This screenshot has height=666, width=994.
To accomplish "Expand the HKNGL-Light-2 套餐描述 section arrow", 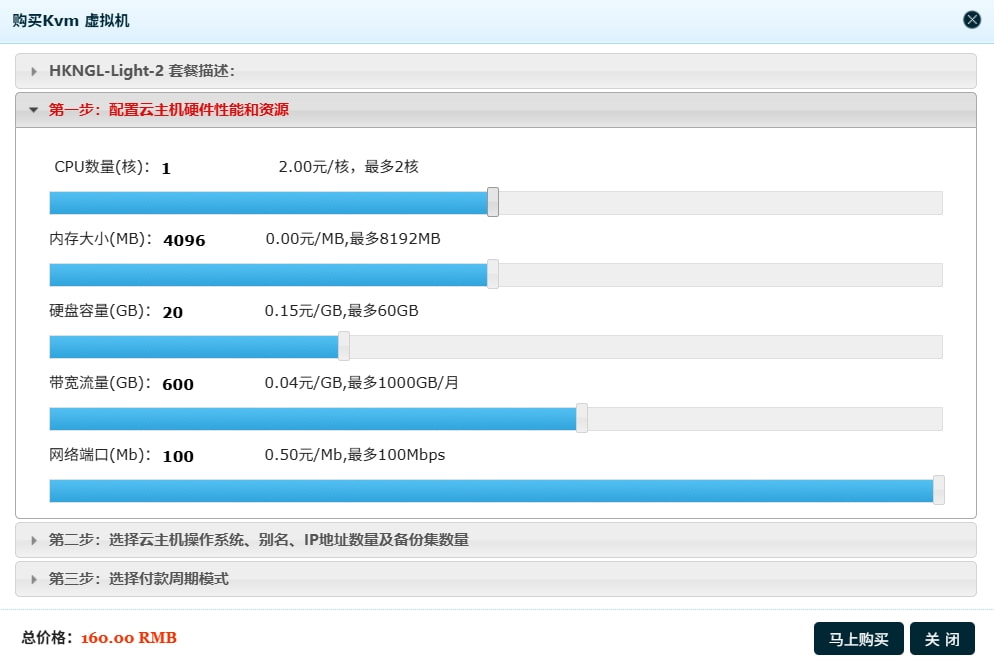I will (34, 72).
